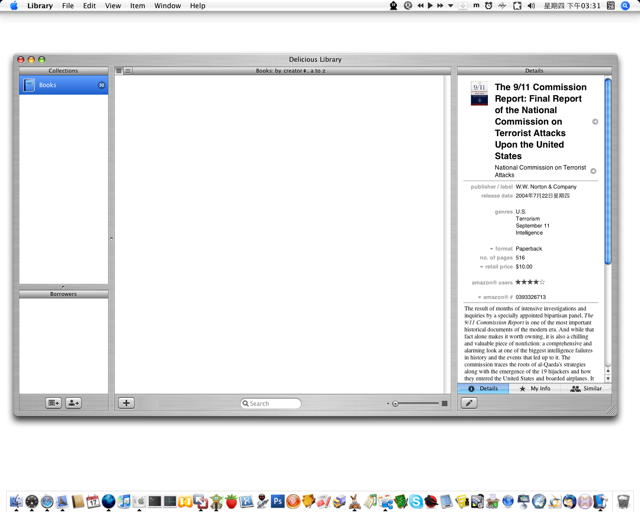Image resolution: width=640 pixels, height=512 pixels.
Task: Click publisher W.W. Norton & Company
Action: [x=546, y=187]
